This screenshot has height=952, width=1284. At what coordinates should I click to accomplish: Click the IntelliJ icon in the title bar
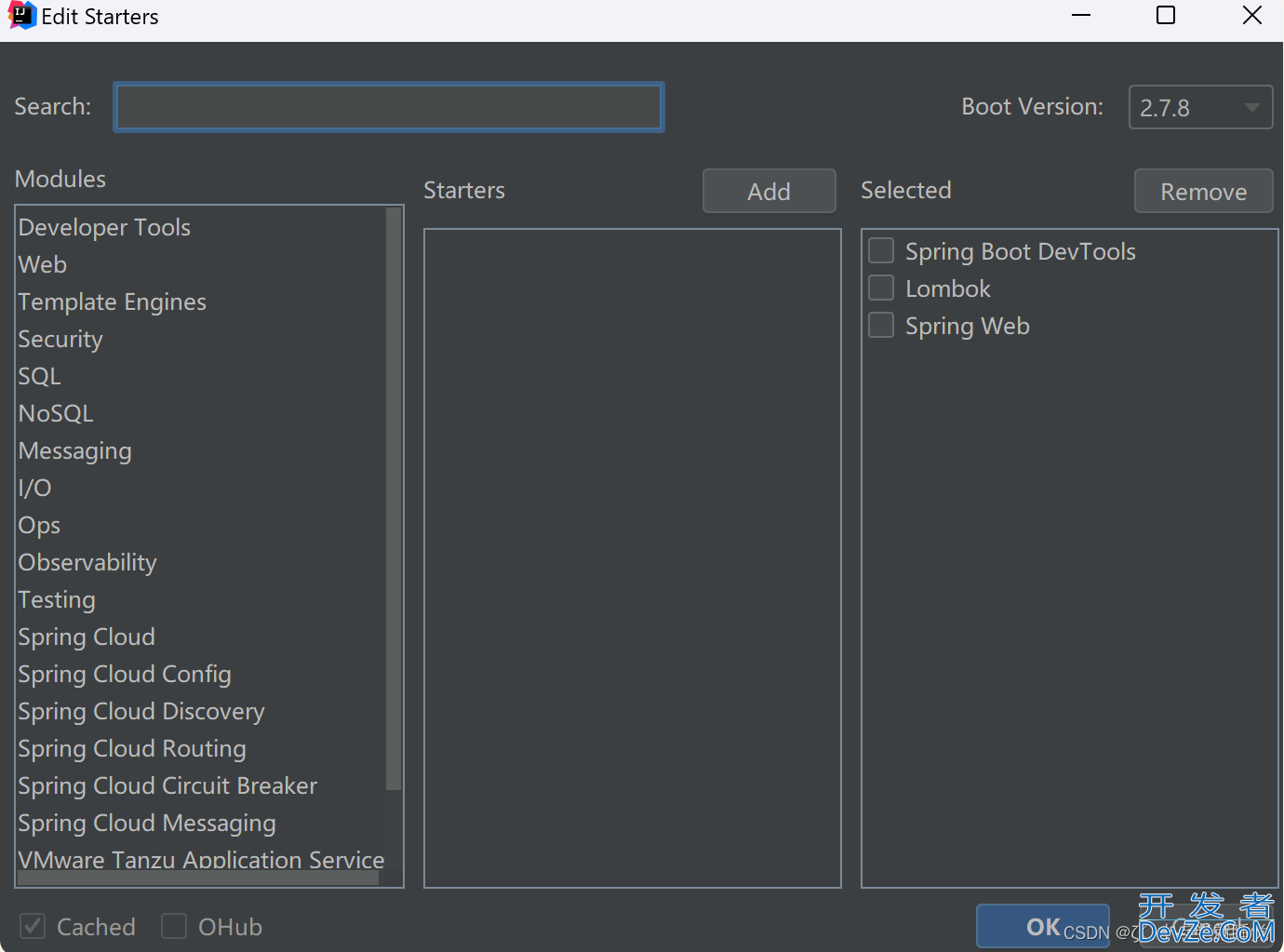point(21,16)
